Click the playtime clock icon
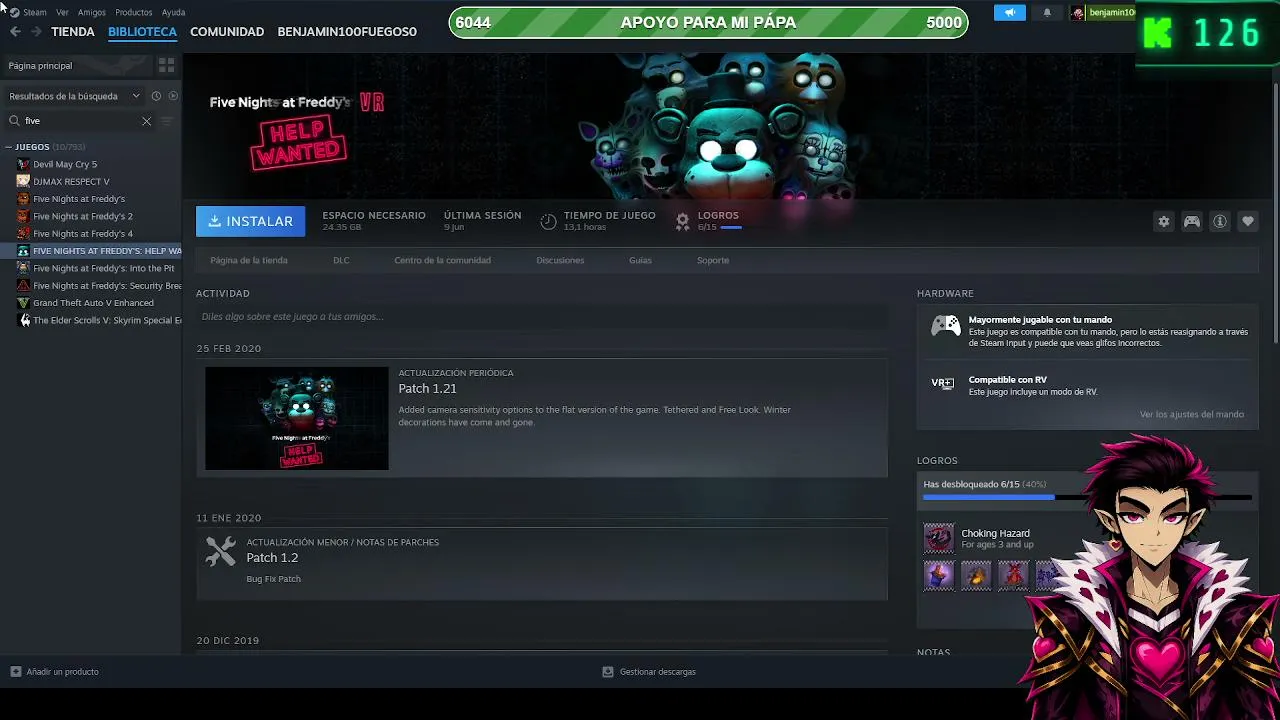 click(x=548, y=221)
